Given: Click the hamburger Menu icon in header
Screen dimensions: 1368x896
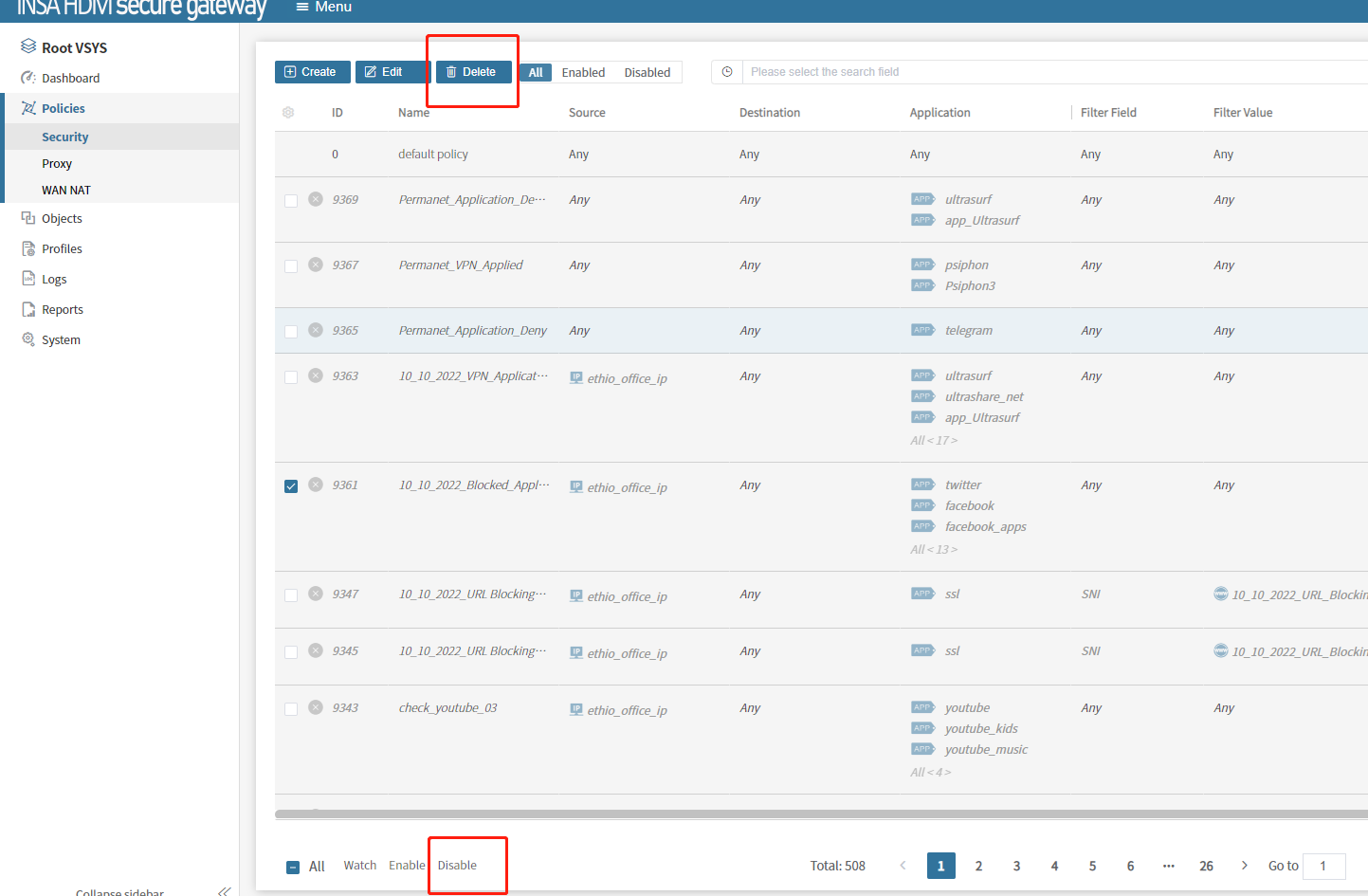Looking at the screenshot, I should [x=302, y=8].
